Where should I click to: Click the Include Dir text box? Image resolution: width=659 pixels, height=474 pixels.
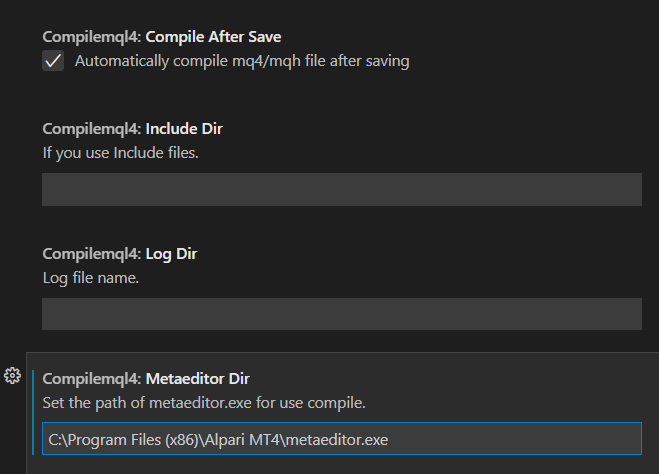(x=342, y=190)
